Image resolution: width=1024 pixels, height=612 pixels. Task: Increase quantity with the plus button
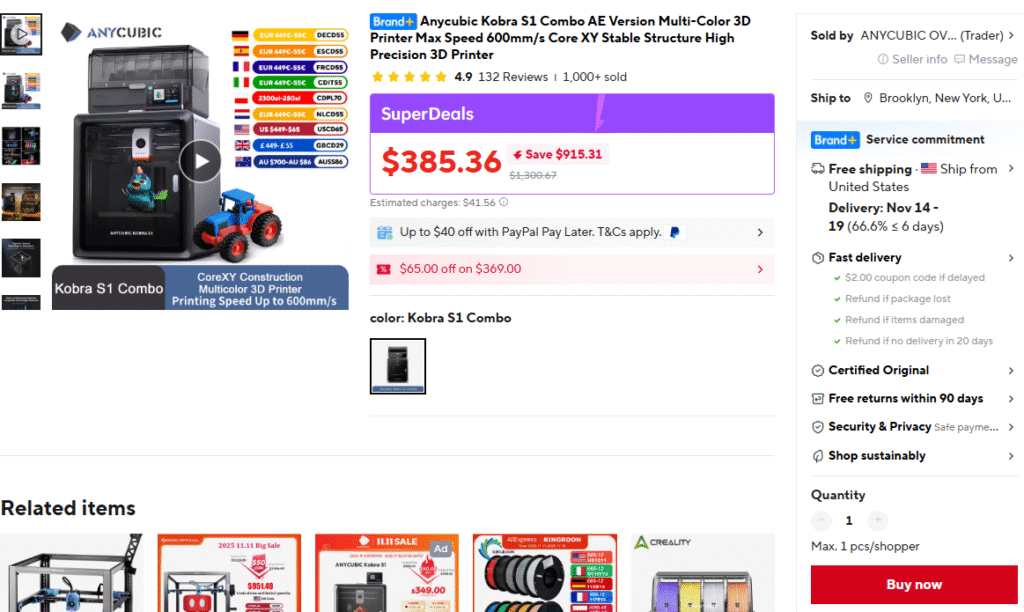point(878,520)
